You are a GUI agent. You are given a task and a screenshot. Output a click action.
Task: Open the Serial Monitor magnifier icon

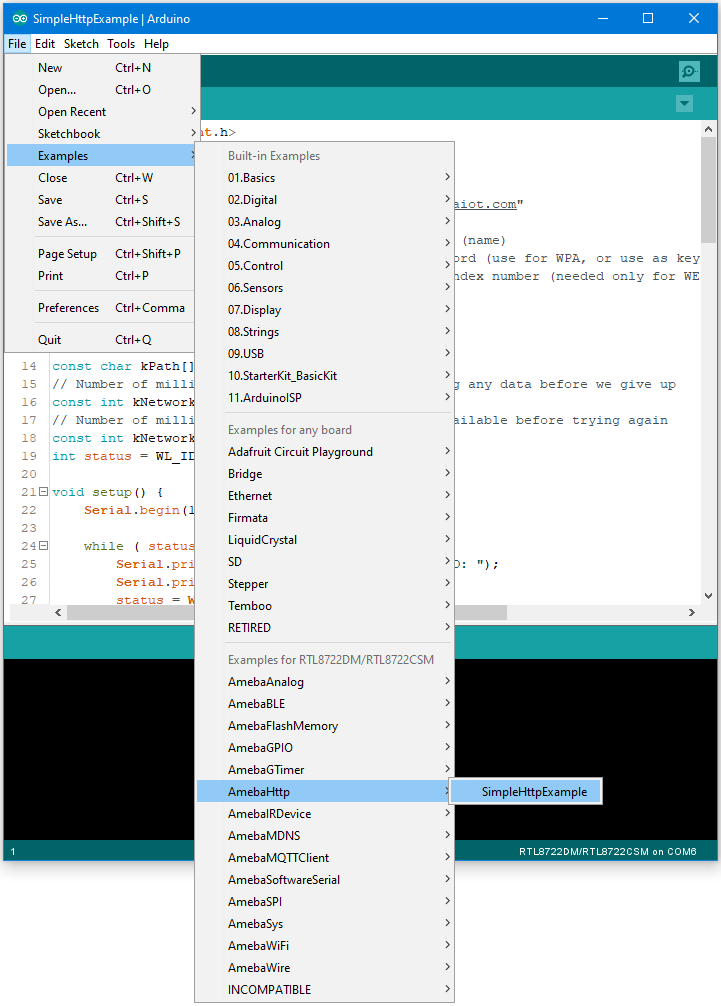coord(689,71)
